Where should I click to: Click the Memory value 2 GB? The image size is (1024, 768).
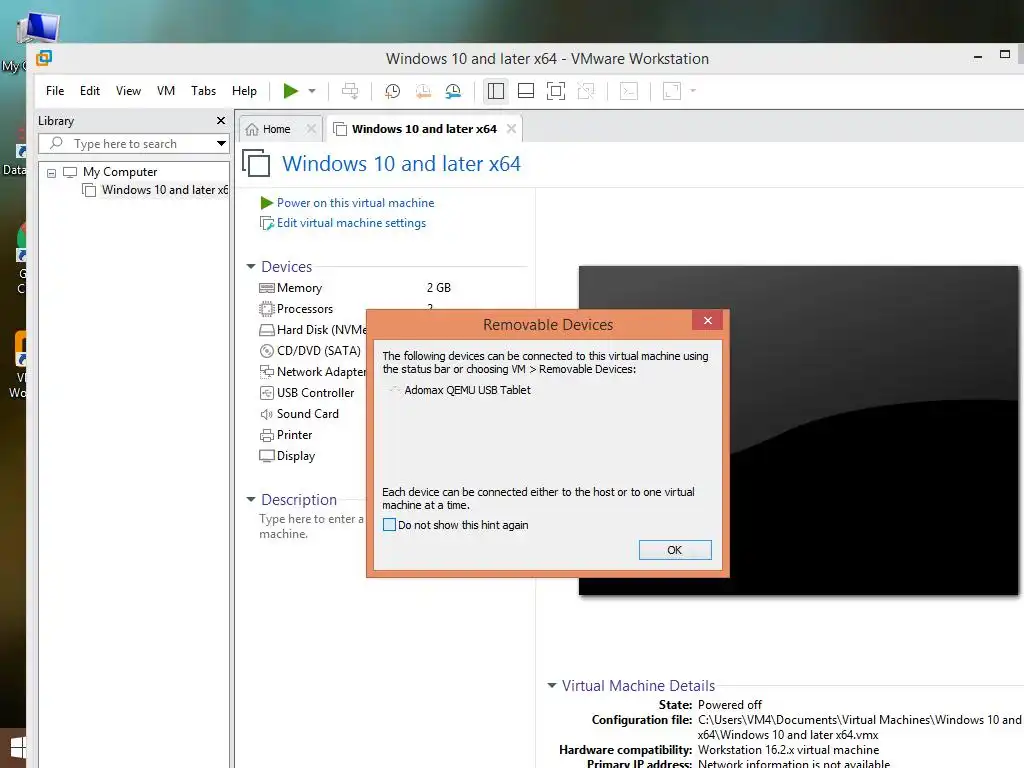(439, 288)
